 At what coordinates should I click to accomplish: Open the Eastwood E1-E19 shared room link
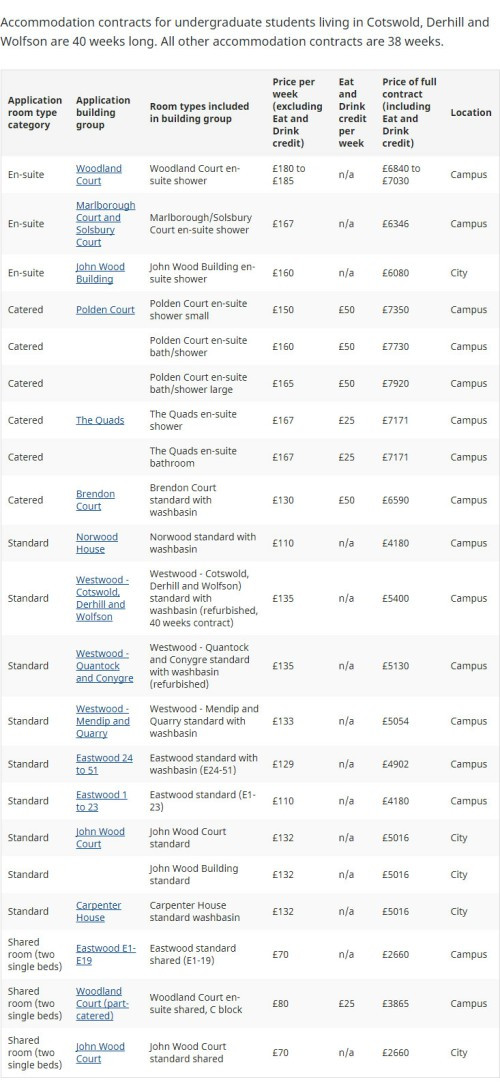click(106, 954)
